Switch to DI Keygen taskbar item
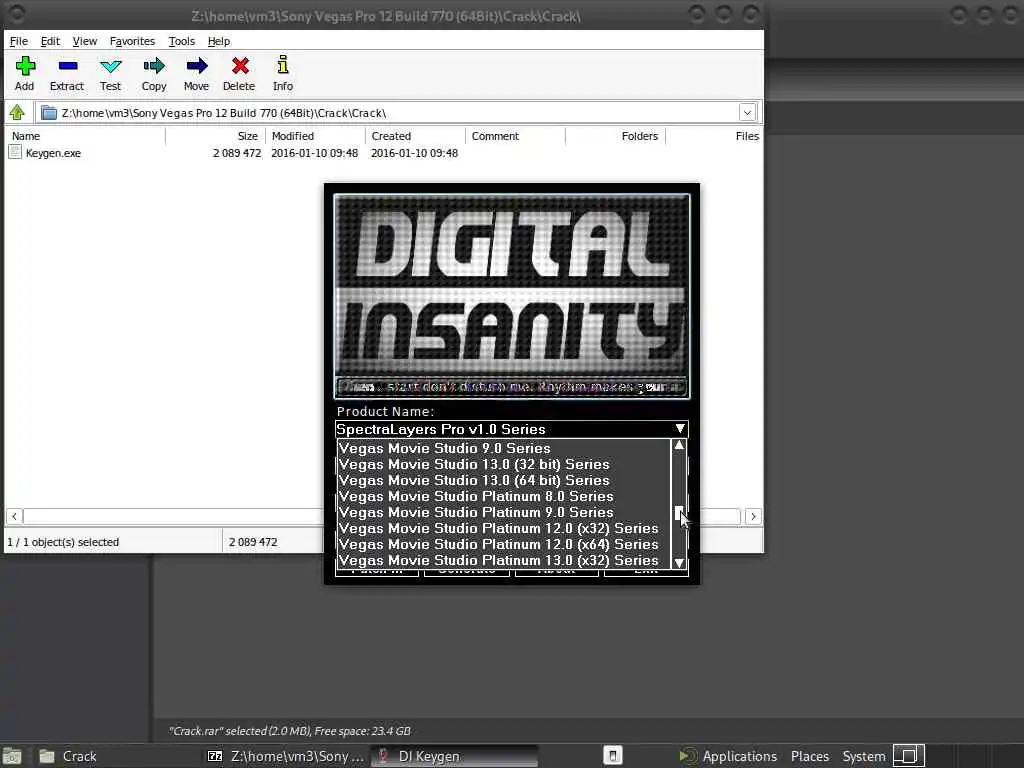 (455, 756)
